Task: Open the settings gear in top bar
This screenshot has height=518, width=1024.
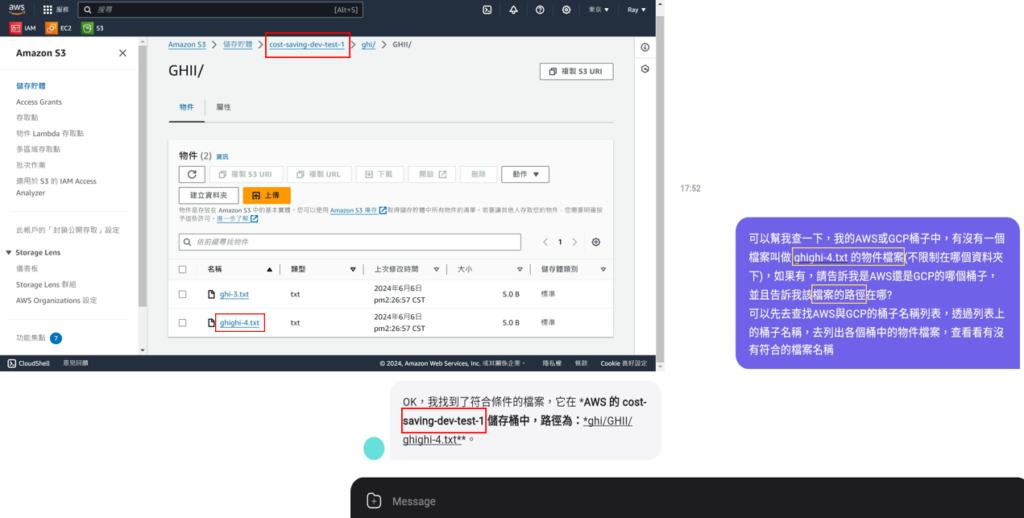Action: [x=566, y=10]
